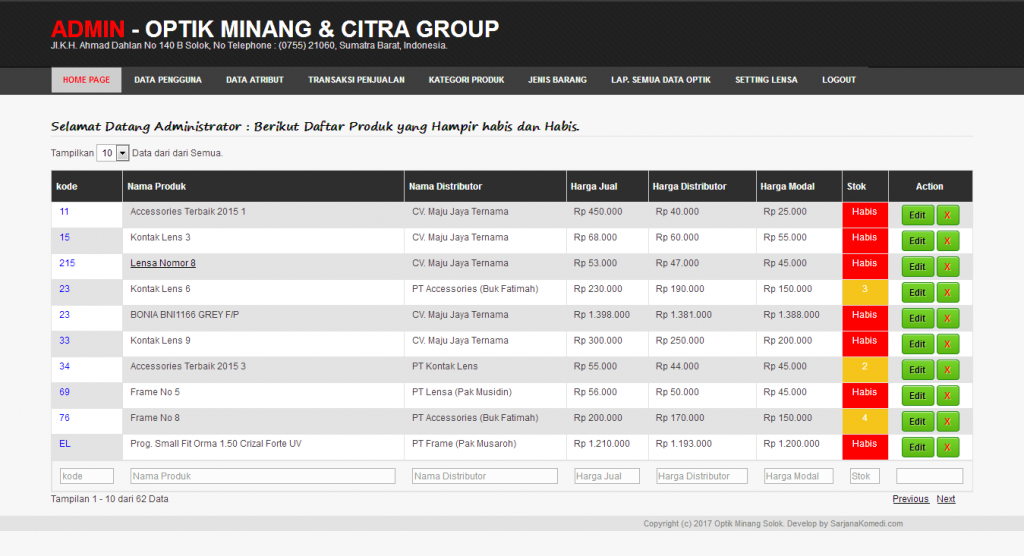This screenshot has height=556, width=1024.
Task: Click product code 215 link
Action: (67, 263)
